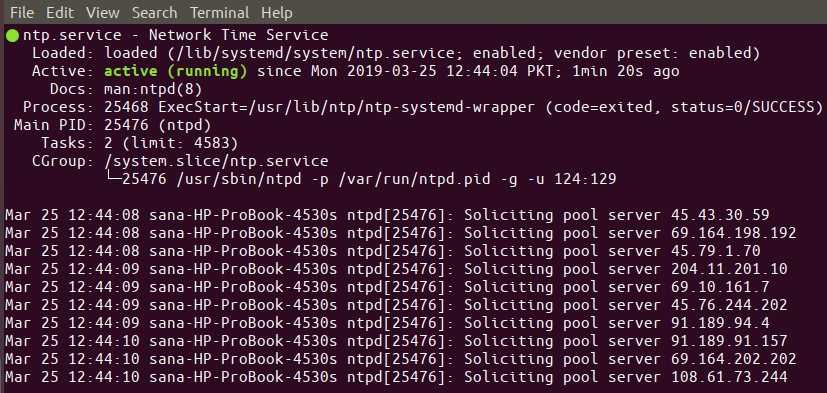Click pool server IP 108.61.73.244

729,377
